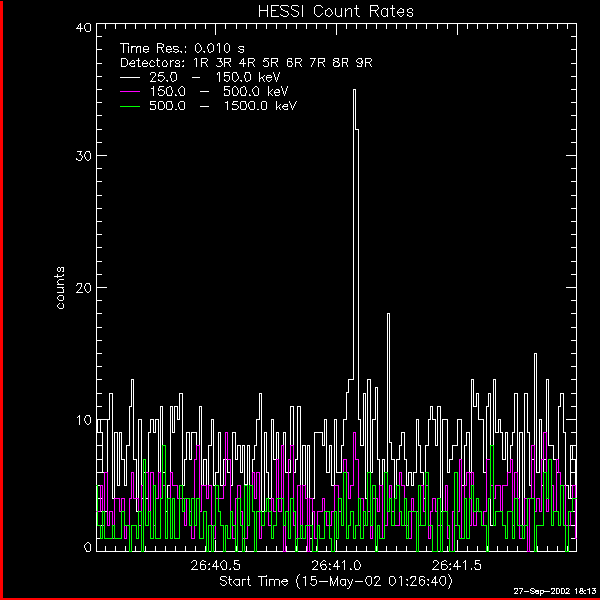Click y-axis tick label 0

pos(88,547)
